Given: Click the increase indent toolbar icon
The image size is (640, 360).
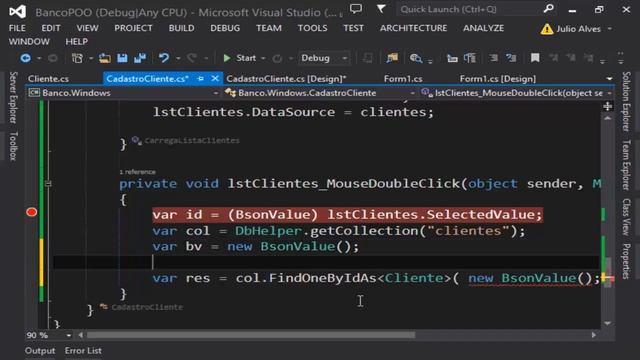Looking at the screenshot, I should pyautogui.click(x=470, y=58).
